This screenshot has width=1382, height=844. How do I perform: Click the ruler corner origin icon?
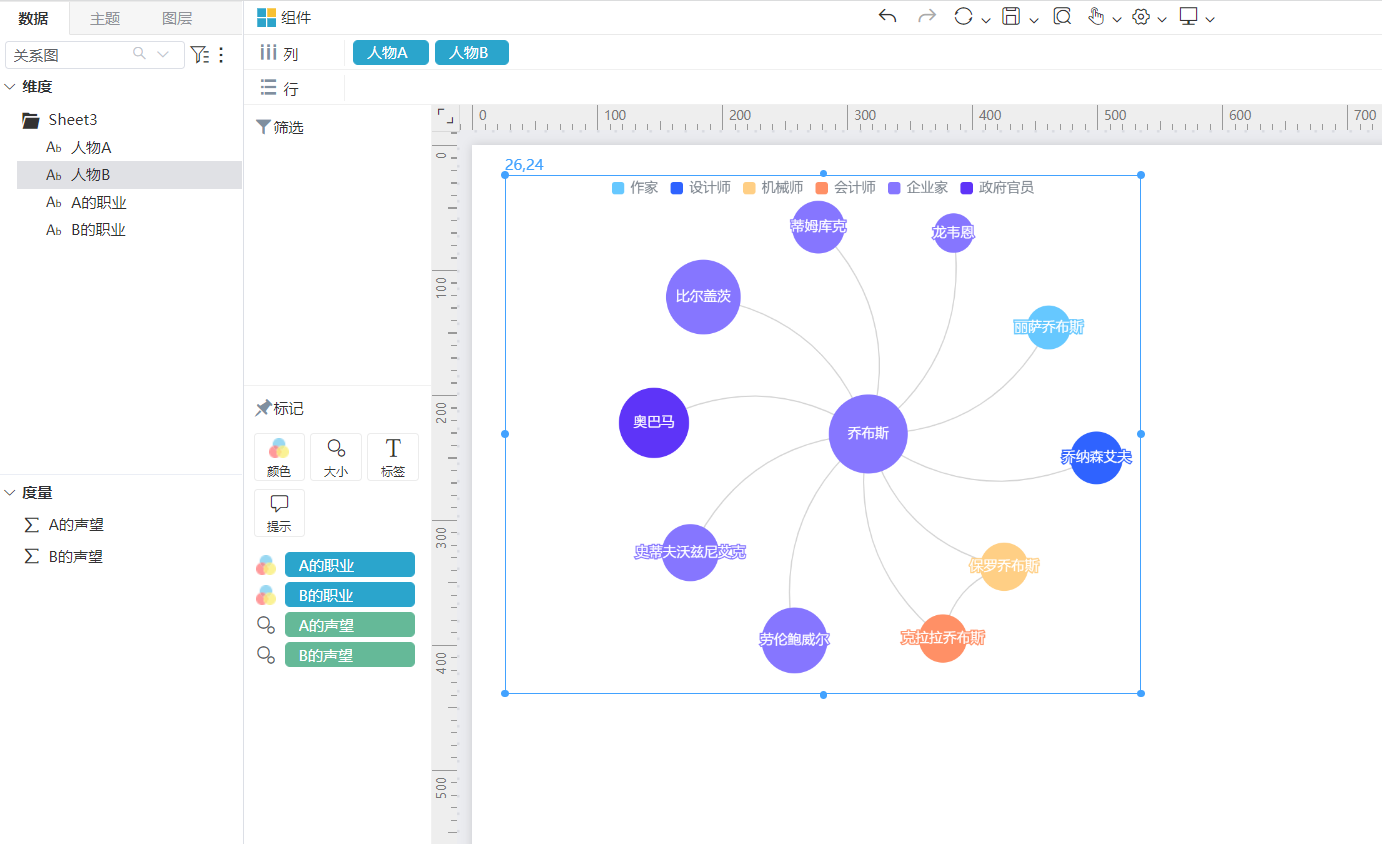tap(446, 118)
